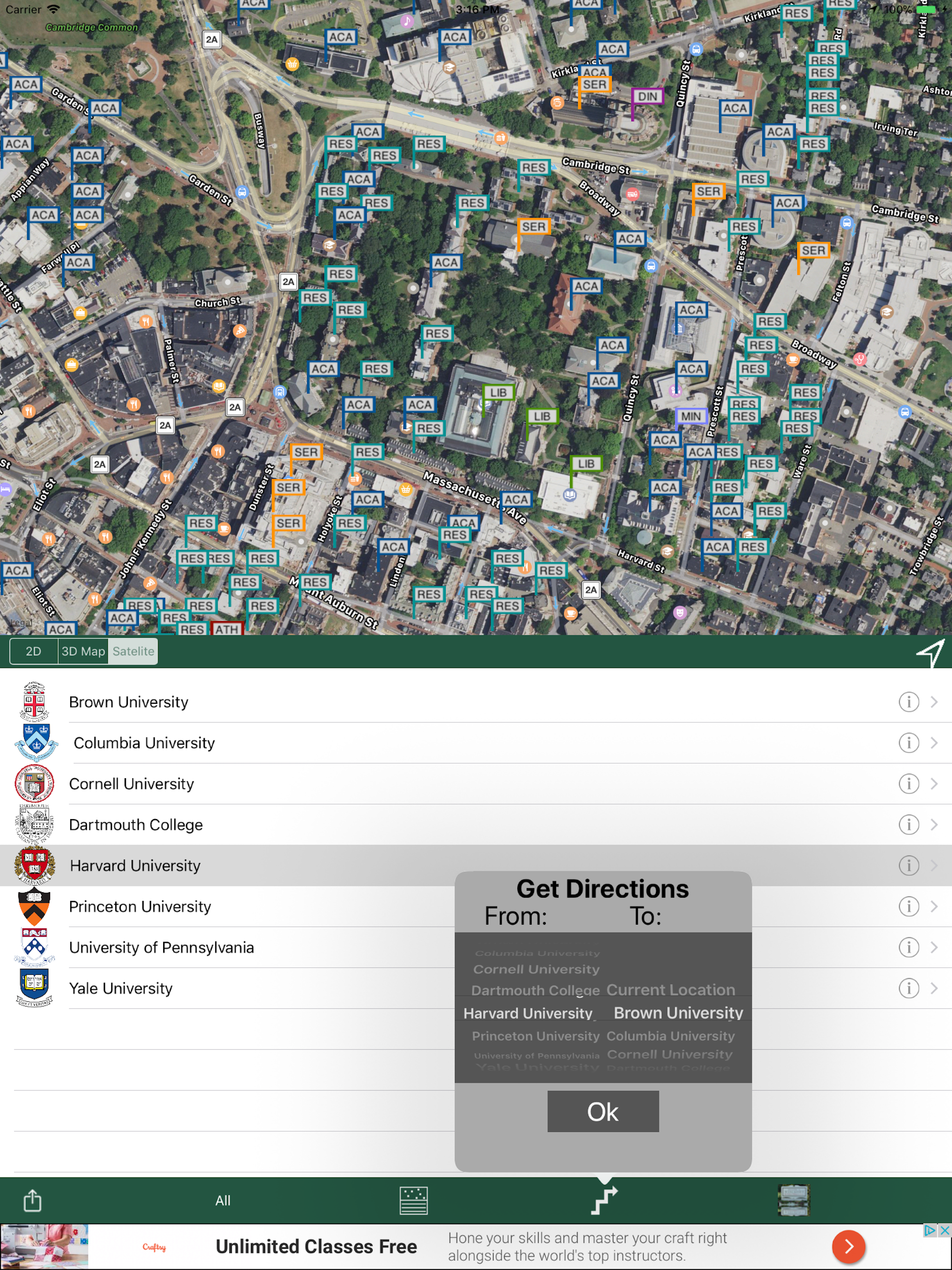Show info for Columbia University

click(908, 742)
